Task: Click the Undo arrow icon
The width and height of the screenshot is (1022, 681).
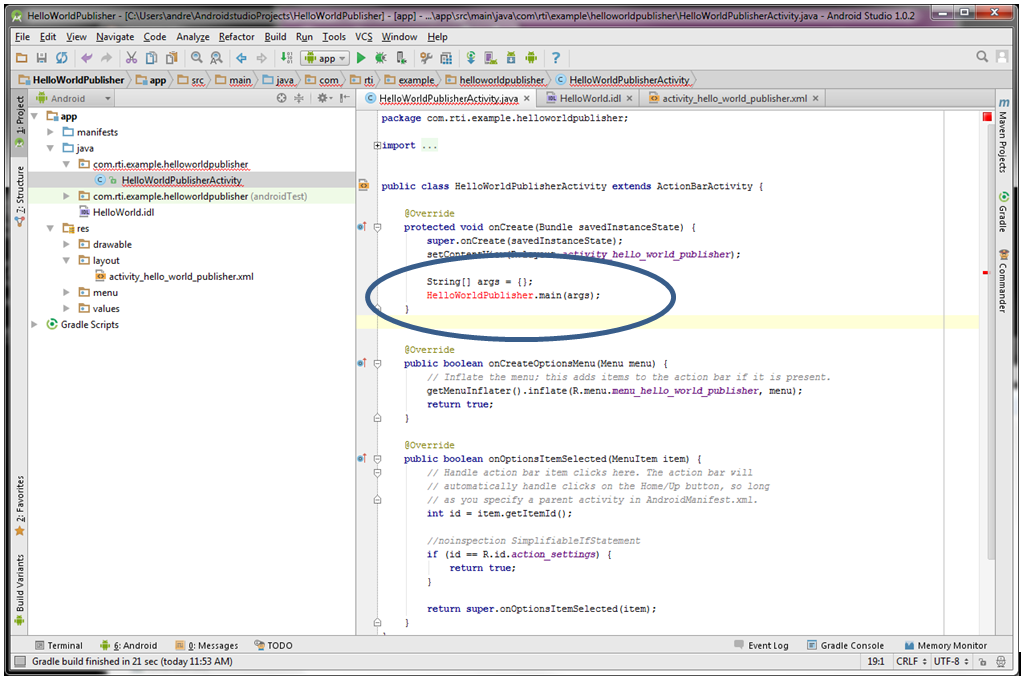Action: point(86,58)
